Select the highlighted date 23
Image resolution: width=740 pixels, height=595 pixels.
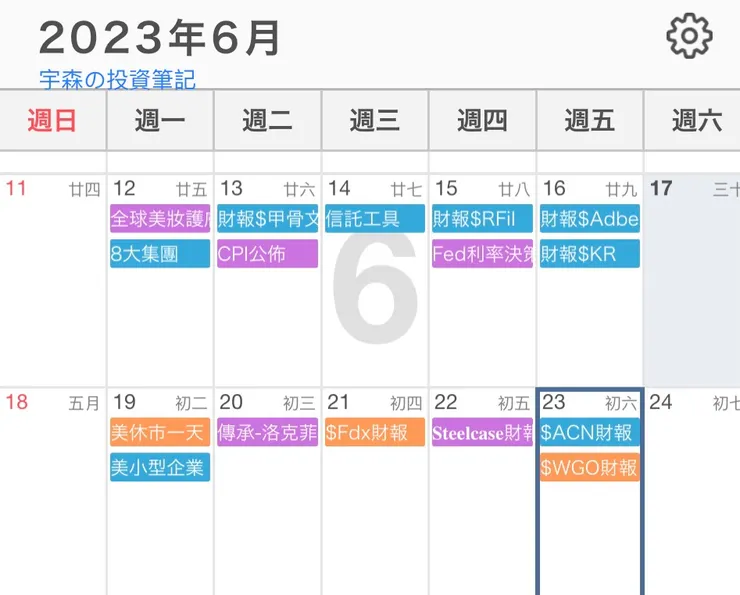554,402
